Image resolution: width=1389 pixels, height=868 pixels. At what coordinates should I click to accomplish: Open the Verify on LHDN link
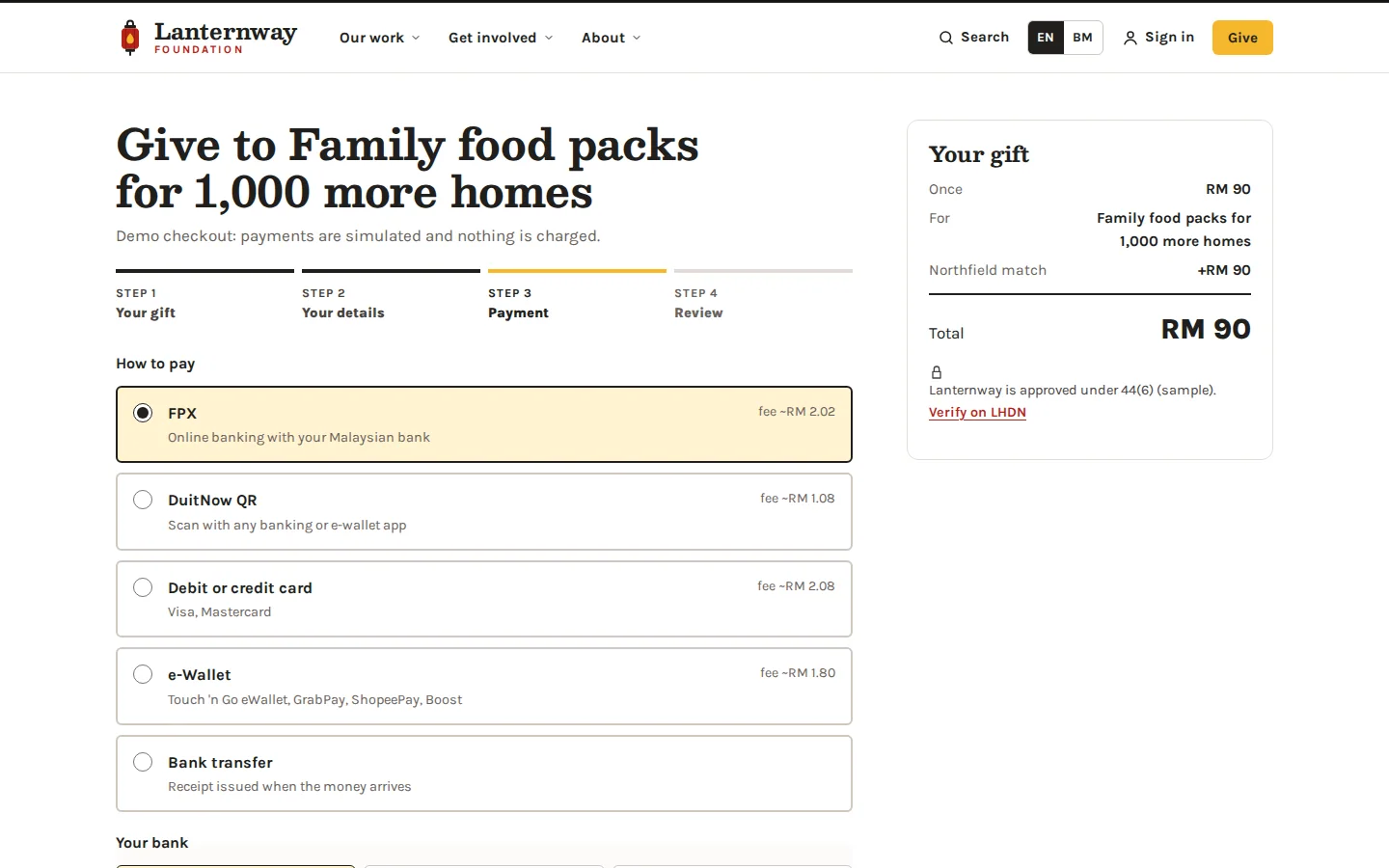click(977, 412)
